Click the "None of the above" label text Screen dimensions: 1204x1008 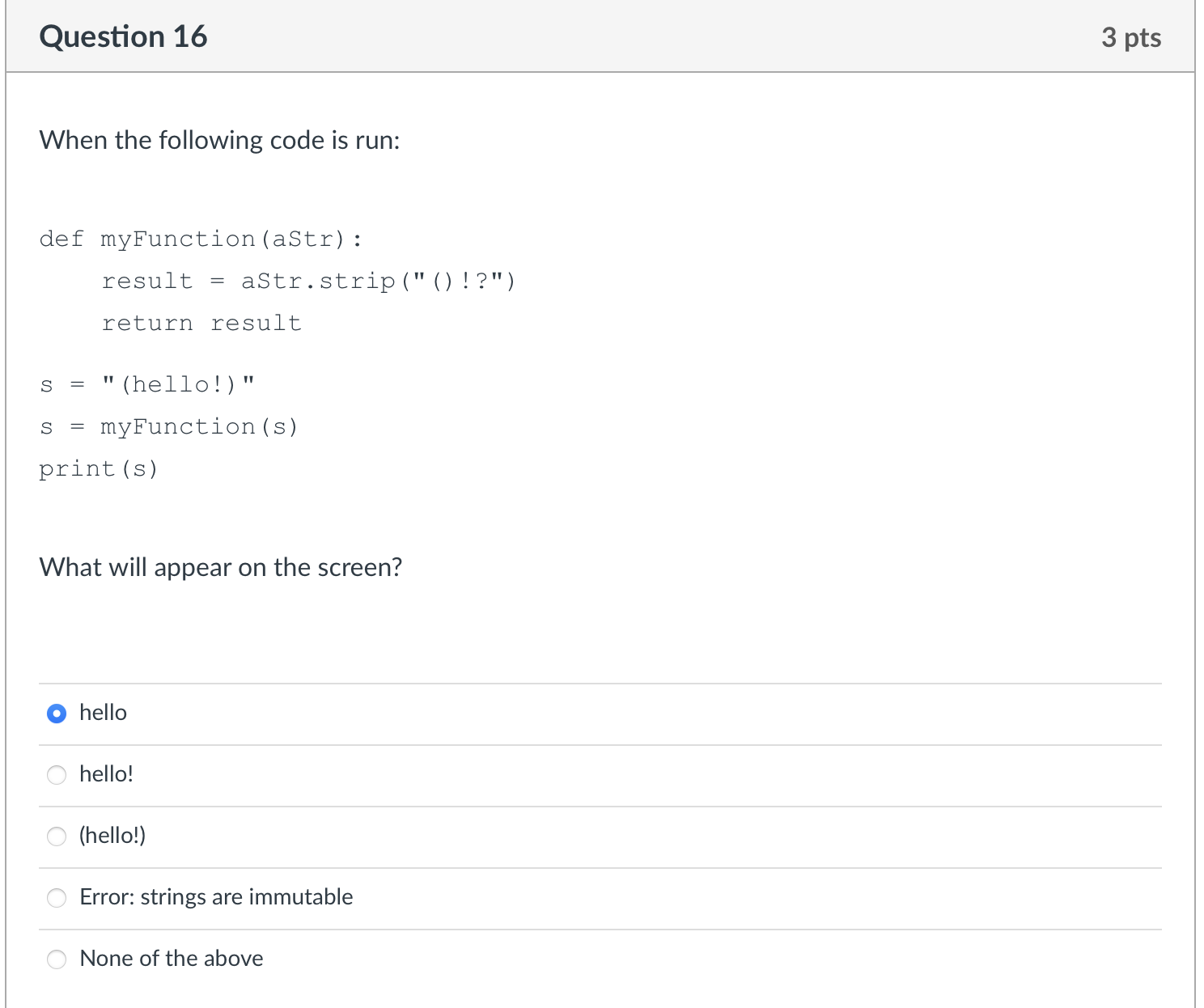(x=172, y=959)
